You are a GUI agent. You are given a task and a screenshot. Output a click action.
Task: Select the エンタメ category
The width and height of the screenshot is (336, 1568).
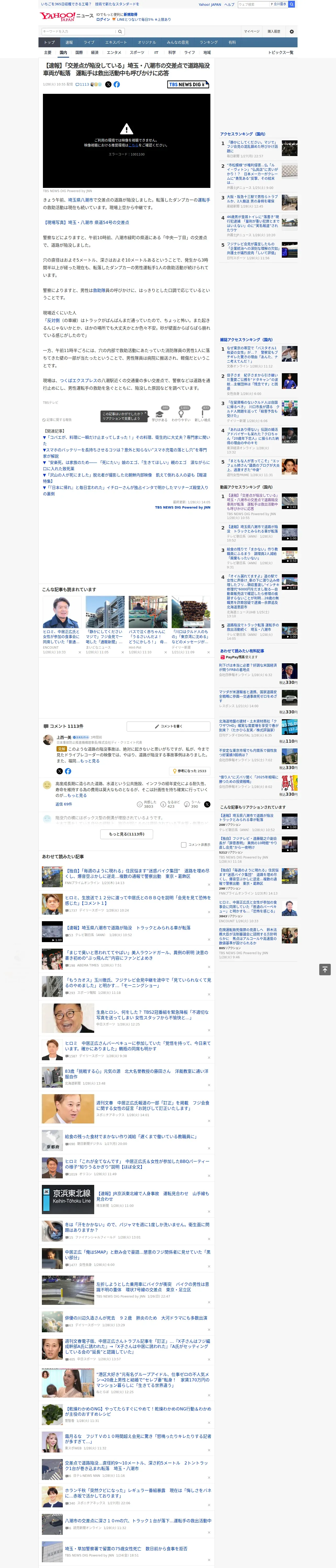tap(114, 52)
